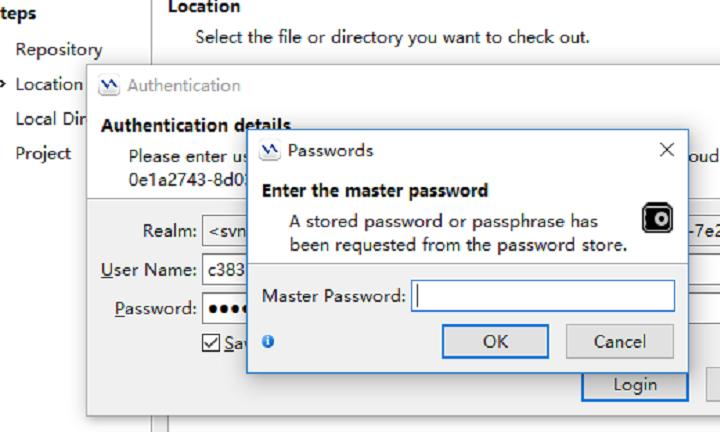Confirm master password with OK
Image resolution: width=720 pixels, height=432 pixels.
point(495,342)
